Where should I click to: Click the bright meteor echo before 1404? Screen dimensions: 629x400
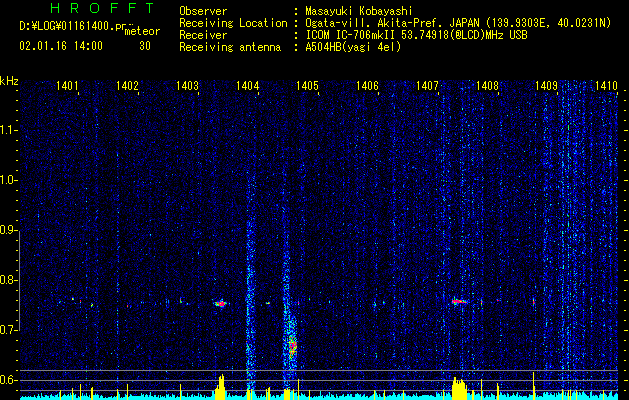[x=220, y=304]
